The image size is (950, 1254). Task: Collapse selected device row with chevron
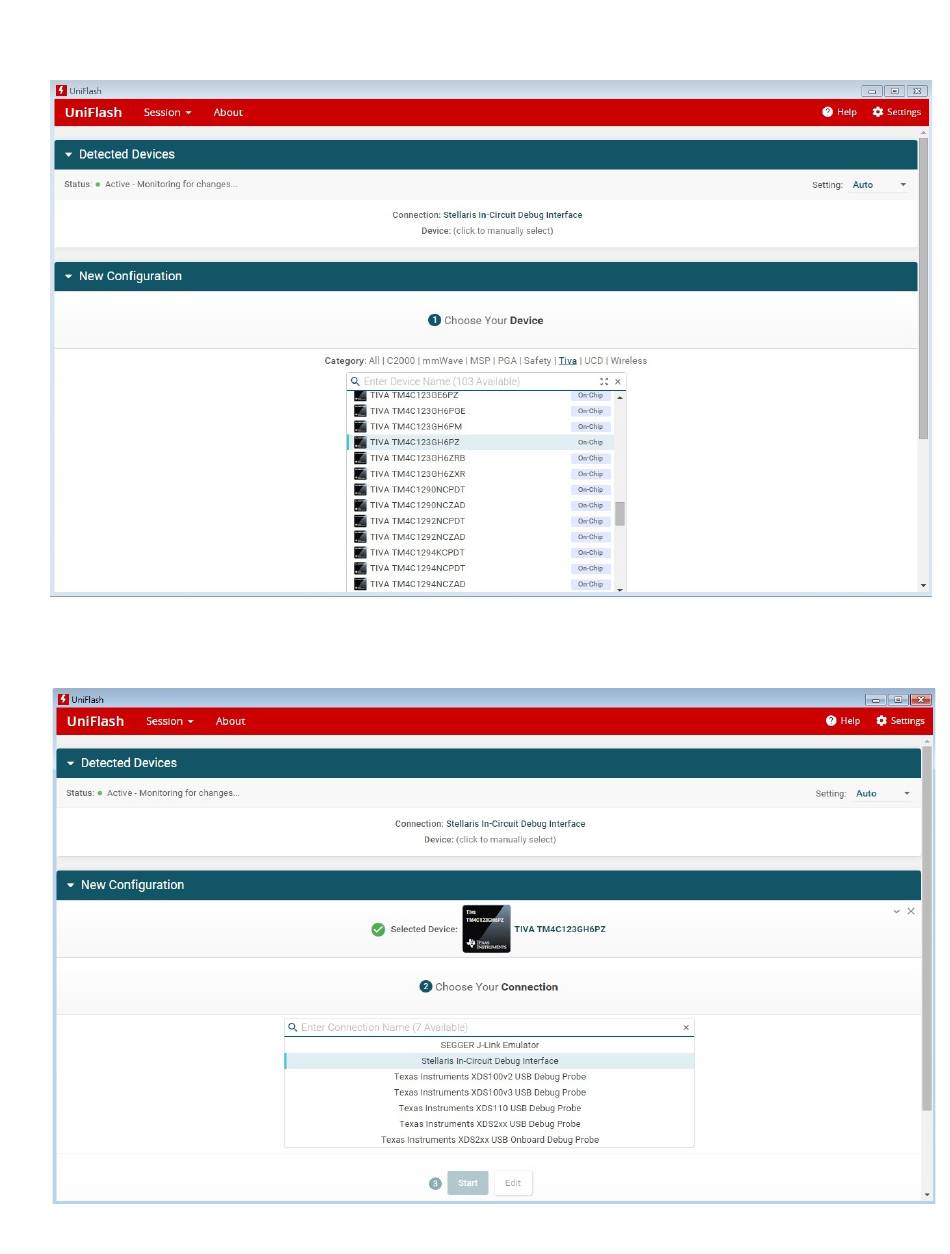click(896, 911)
